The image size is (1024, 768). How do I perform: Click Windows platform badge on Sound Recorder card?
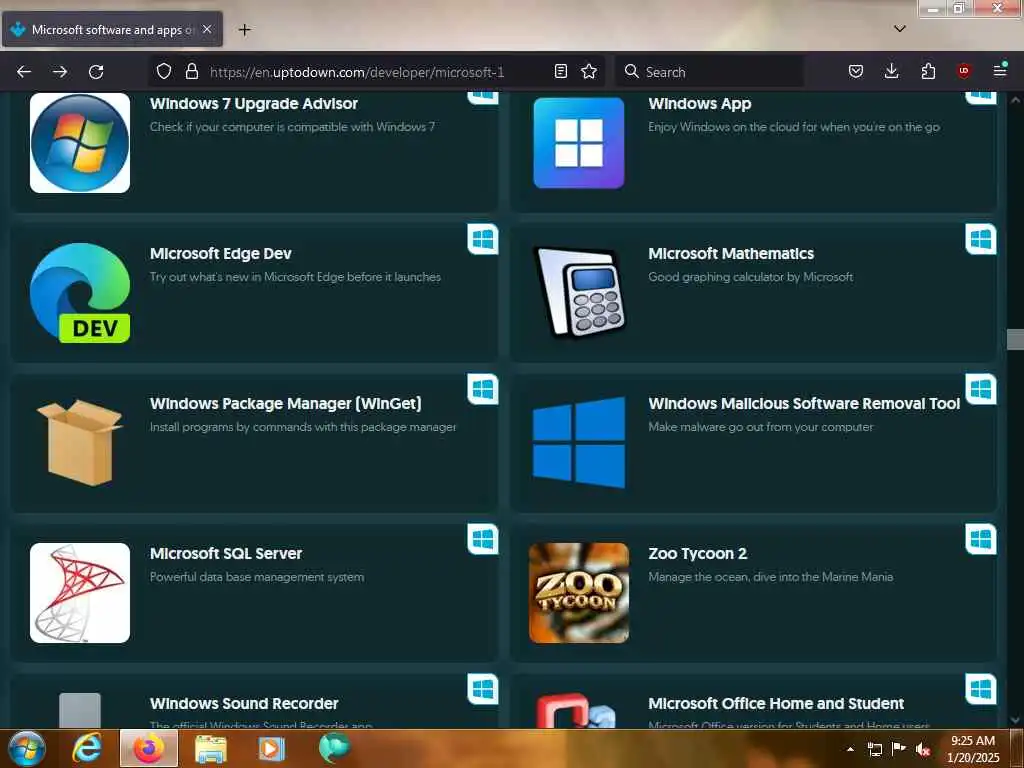pos(483,689)
